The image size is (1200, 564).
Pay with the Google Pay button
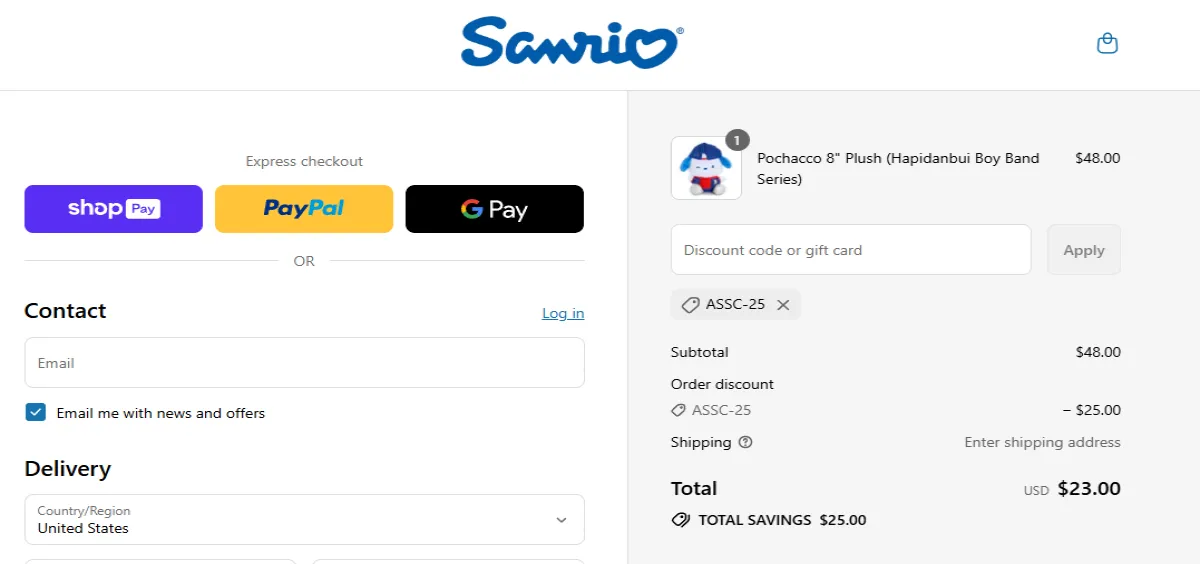coord(494,209)
